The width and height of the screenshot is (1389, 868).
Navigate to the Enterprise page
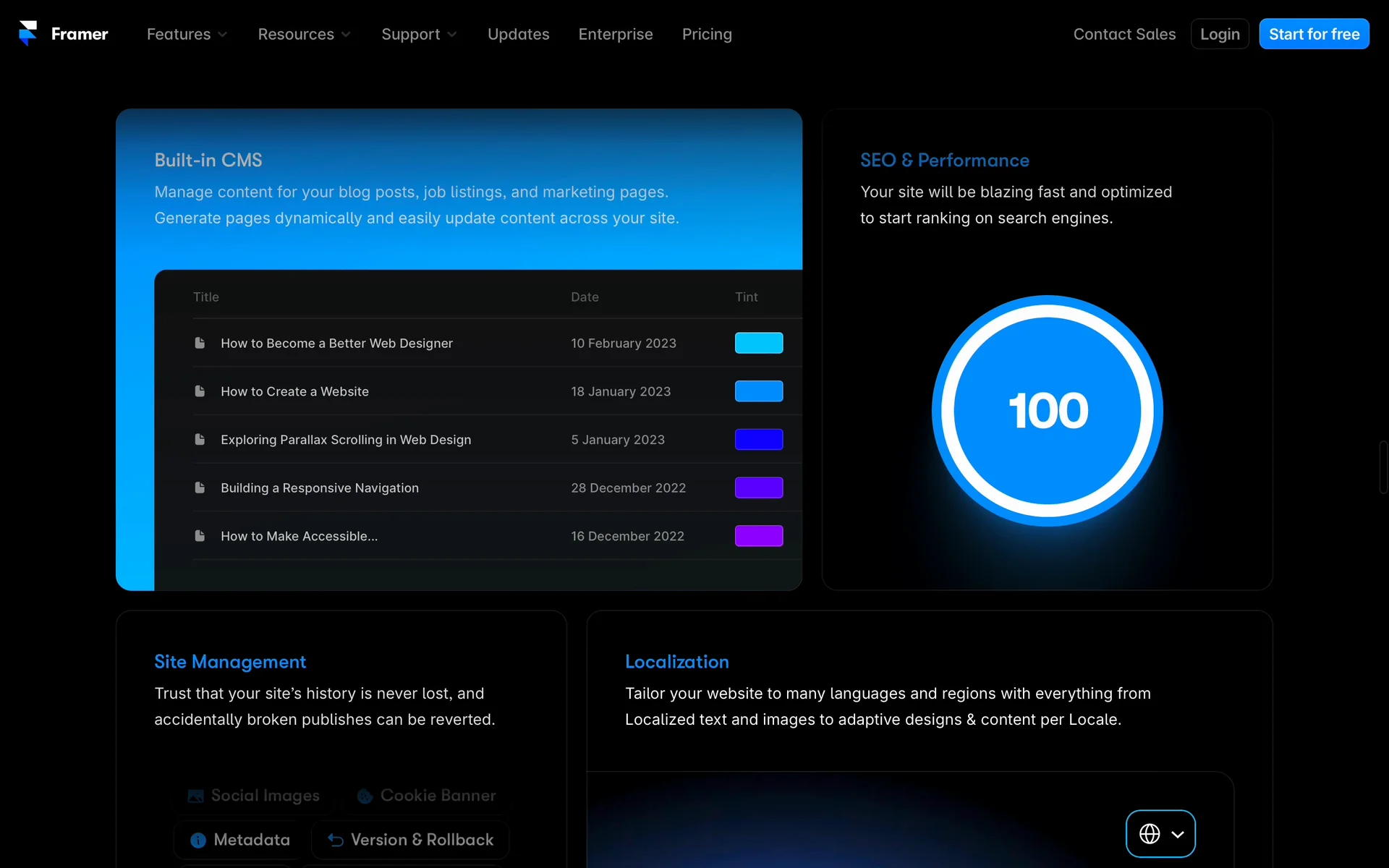[615, 34]
